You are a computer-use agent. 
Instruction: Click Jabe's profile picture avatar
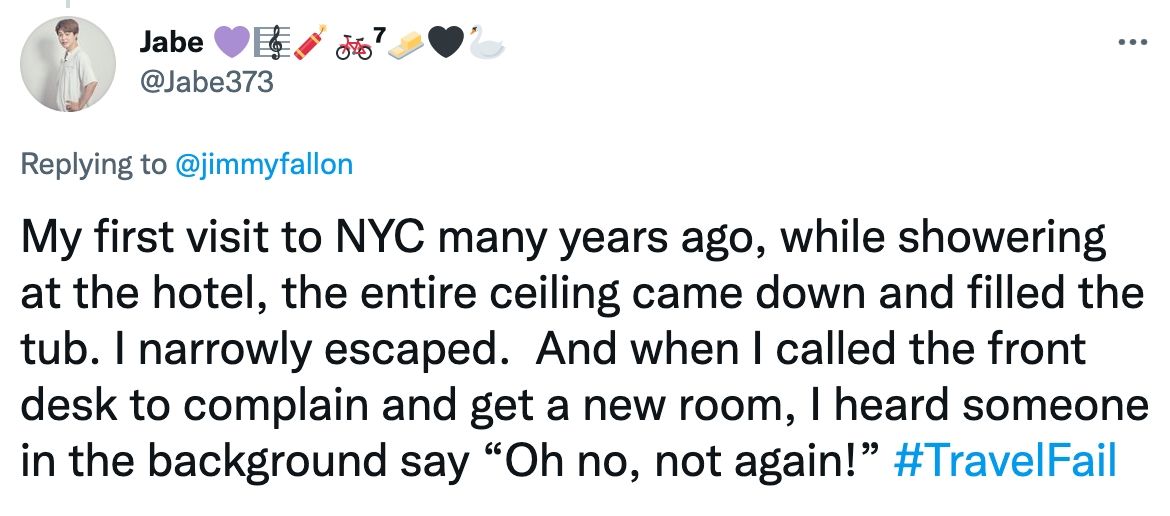68,63
